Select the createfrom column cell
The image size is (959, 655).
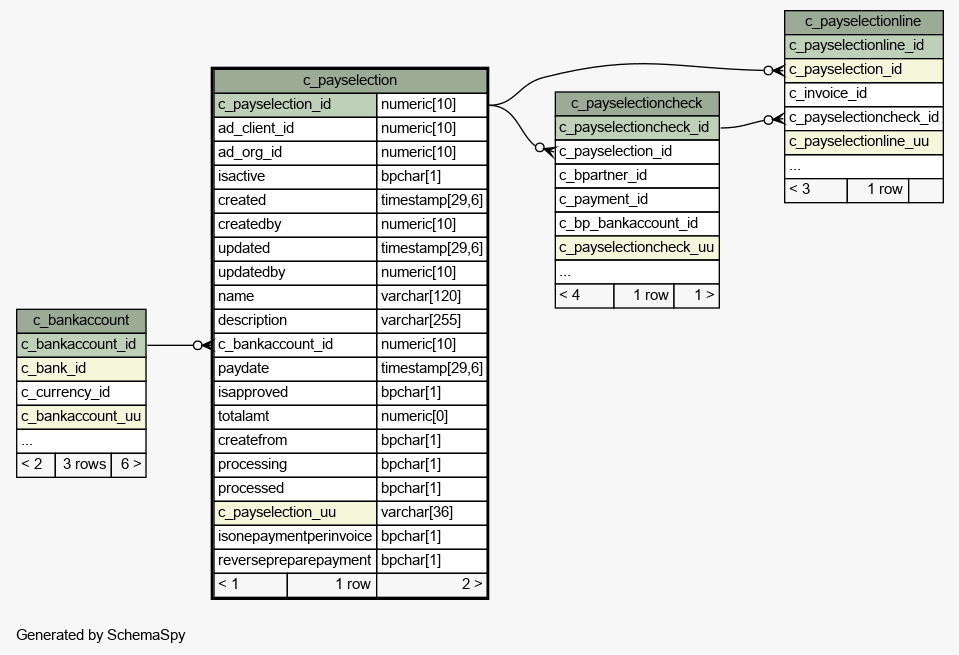[295, 440]
